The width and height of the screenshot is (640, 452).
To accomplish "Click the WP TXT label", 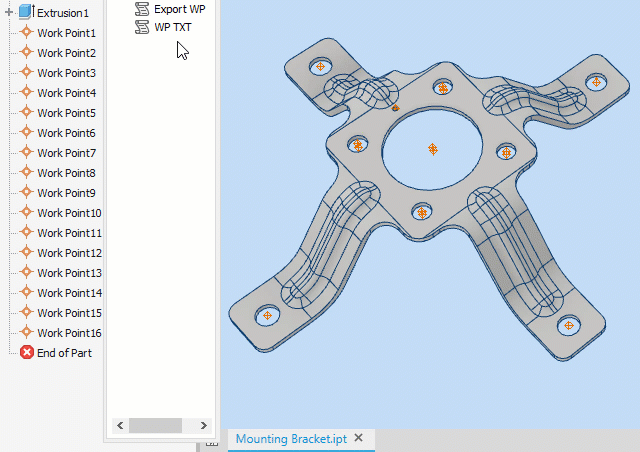I will [172, 27].
